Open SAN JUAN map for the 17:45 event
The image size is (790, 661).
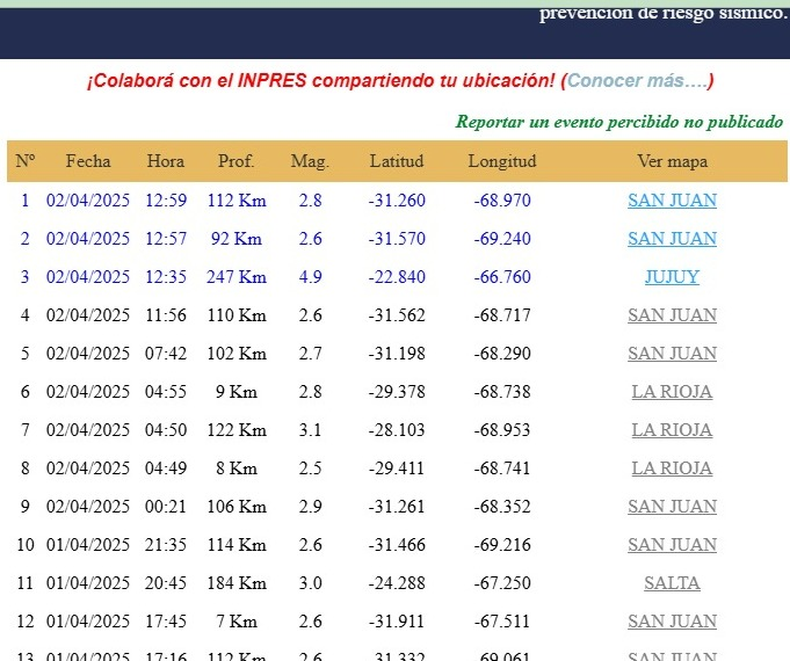coord(672,622)
